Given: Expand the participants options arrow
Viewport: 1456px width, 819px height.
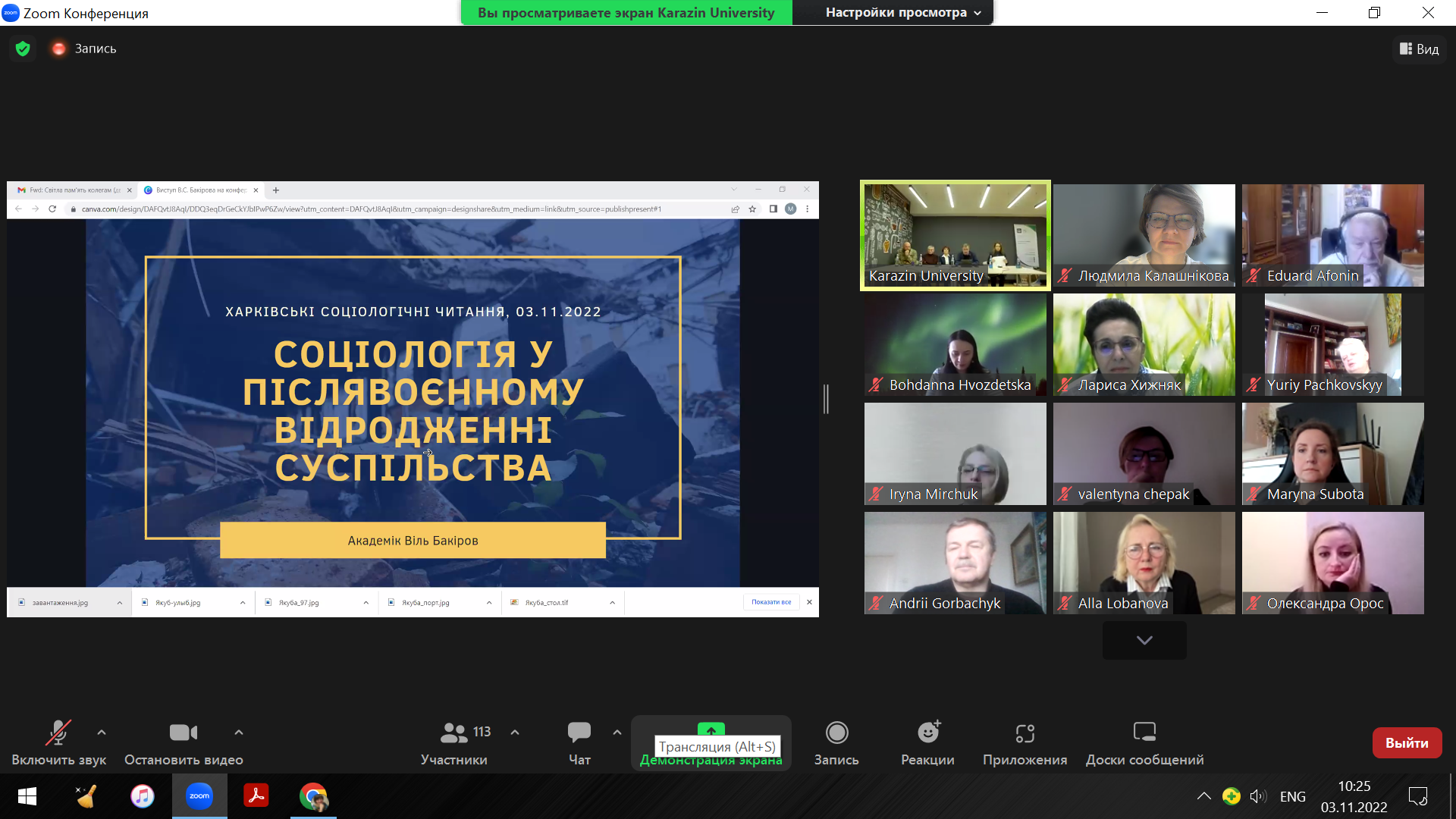Looking at the screenshot, I should [515, 733].
